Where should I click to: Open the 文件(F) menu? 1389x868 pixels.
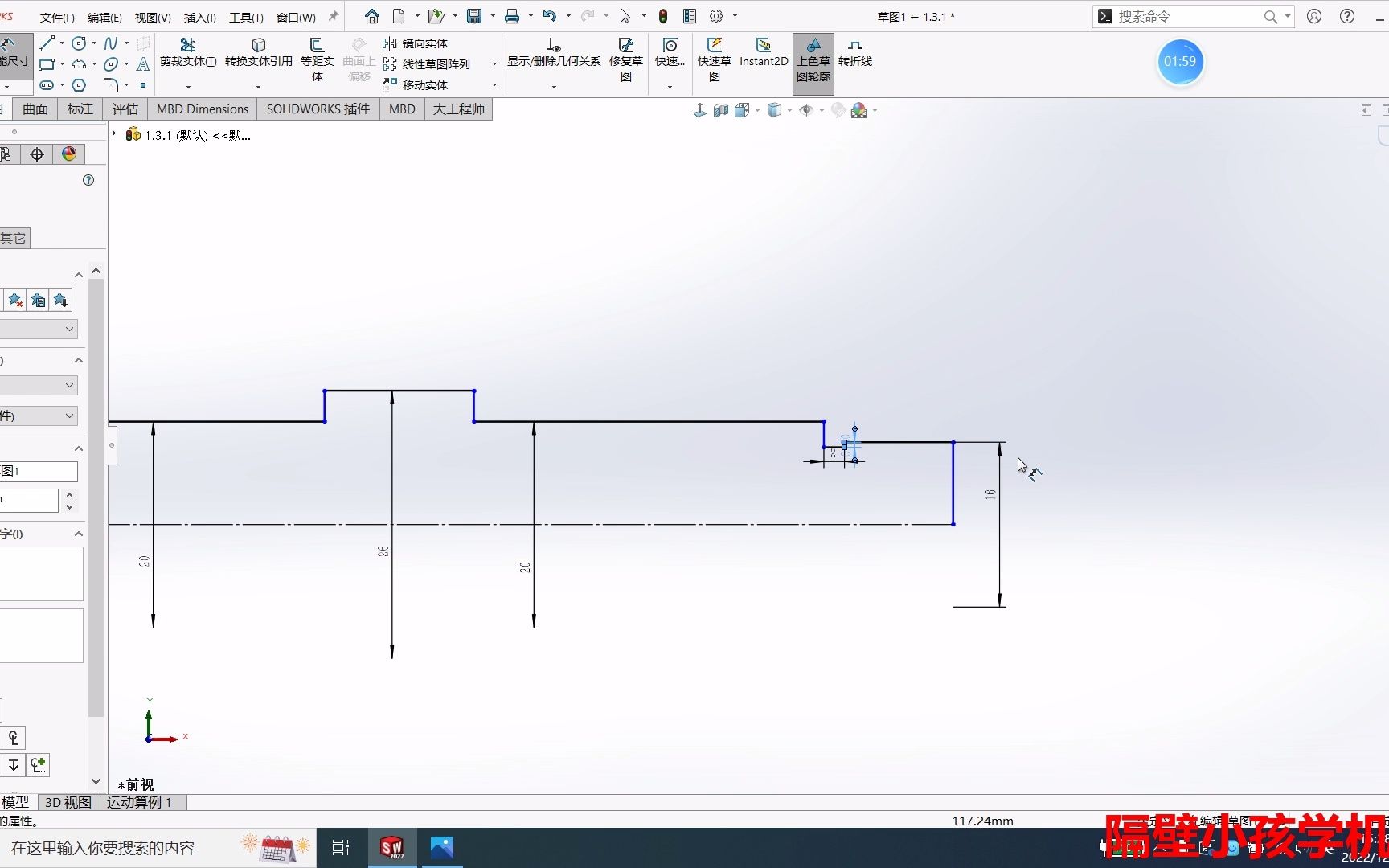(57, 18)
